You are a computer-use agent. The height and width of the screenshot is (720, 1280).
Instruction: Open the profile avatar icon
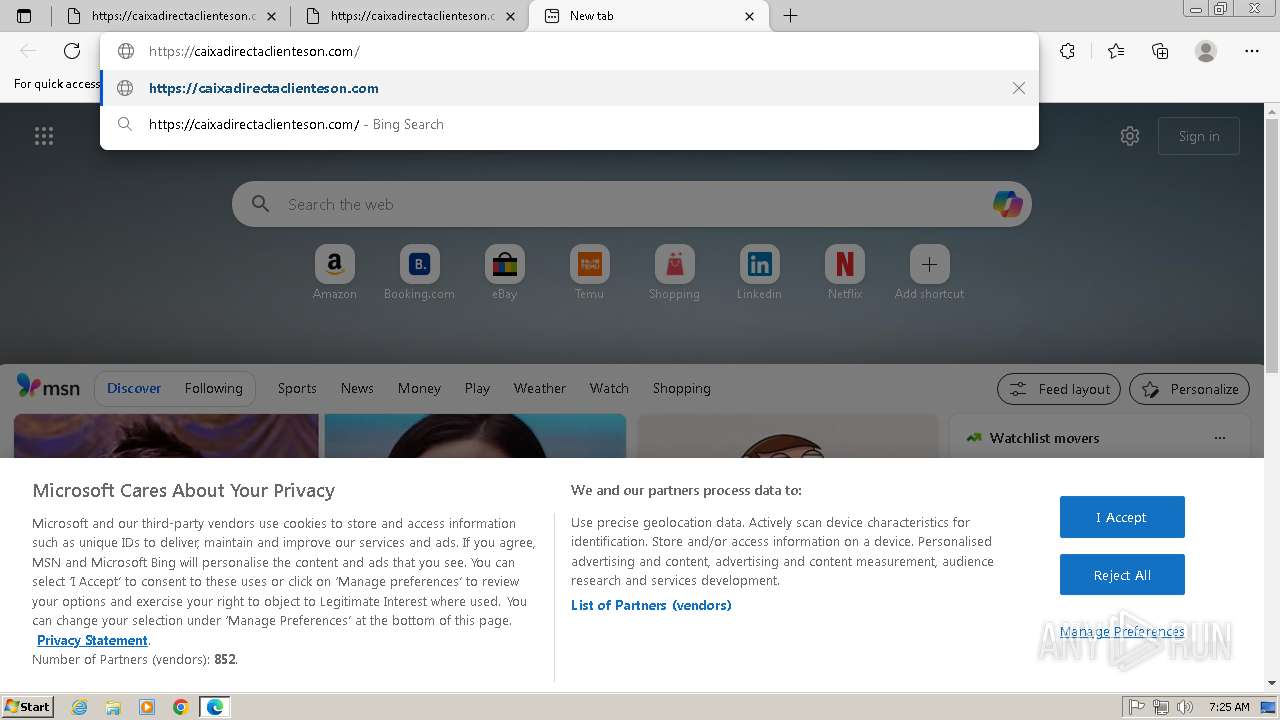pyautogui.click(x=1206, y=51)
